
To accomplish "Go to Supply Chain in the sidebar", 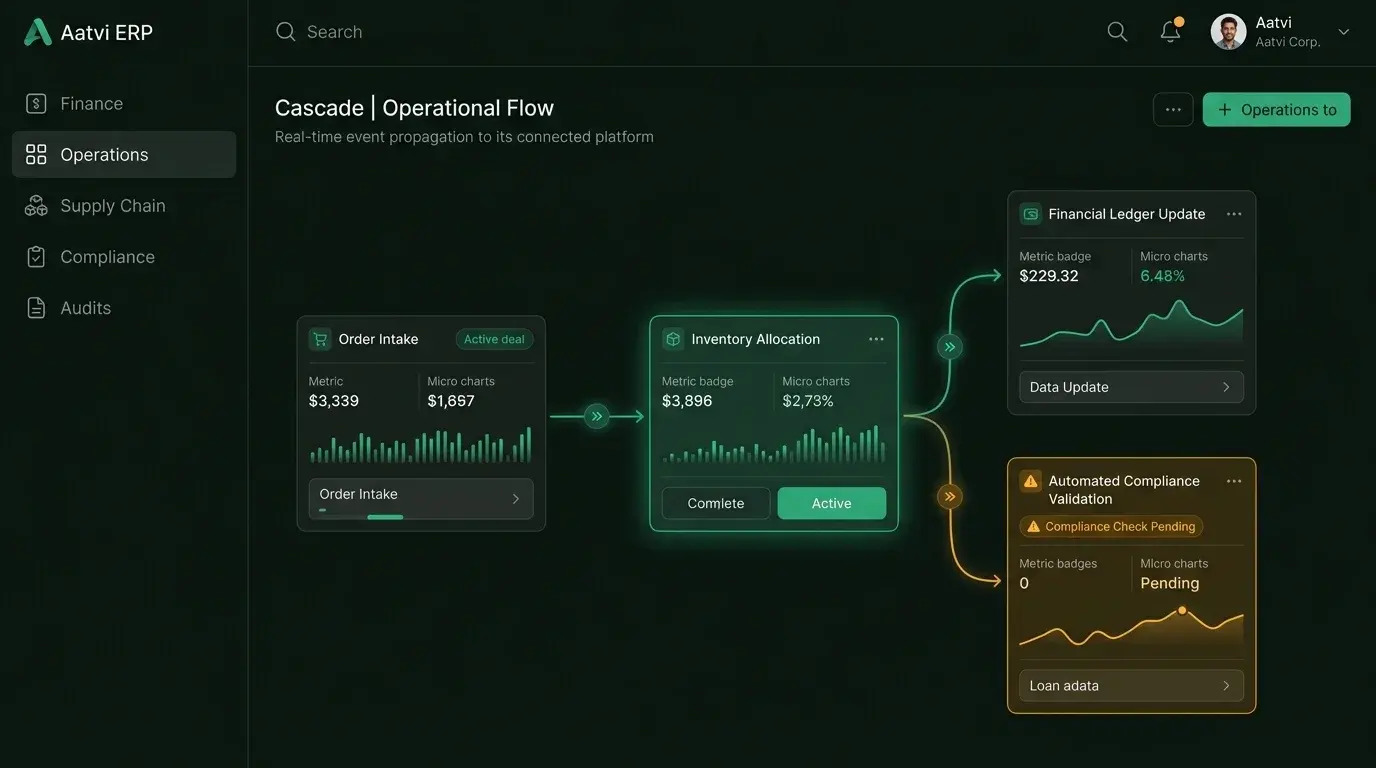I will tap(124, 206).
